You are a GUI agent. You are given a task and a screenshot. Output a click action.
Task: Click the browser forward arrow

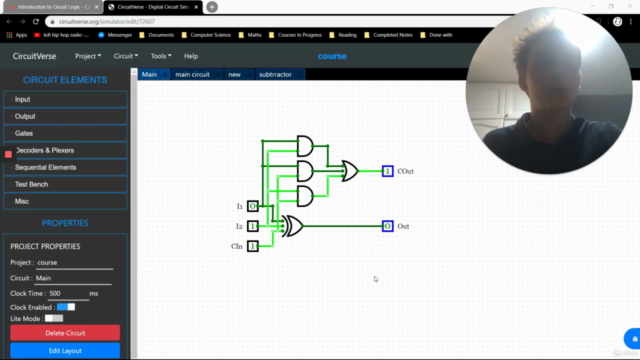22,22
